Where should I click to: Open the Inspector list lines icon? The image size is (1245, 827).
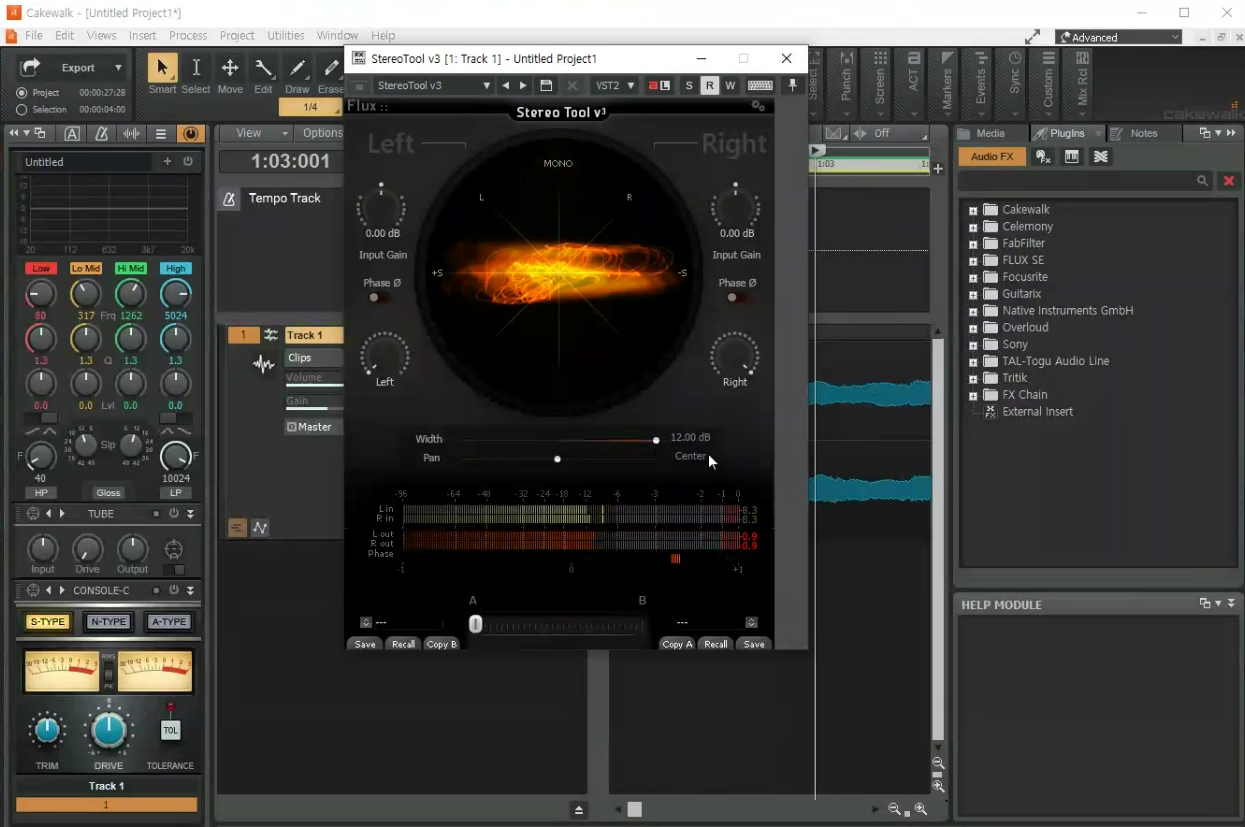click(161, 133)
